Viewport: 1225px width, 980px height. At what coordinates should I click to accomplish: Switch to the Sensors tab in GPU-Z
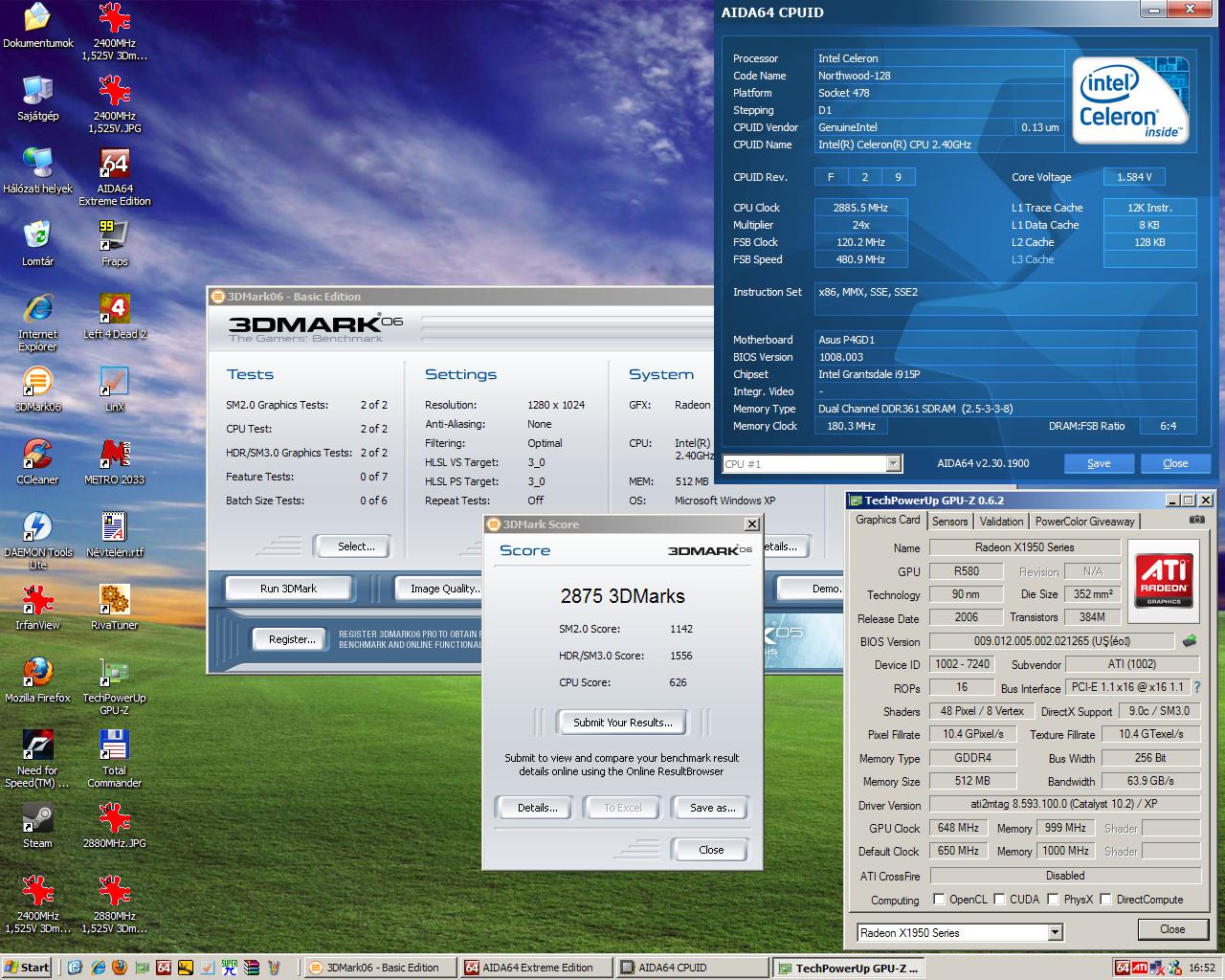tap(949, 522)
